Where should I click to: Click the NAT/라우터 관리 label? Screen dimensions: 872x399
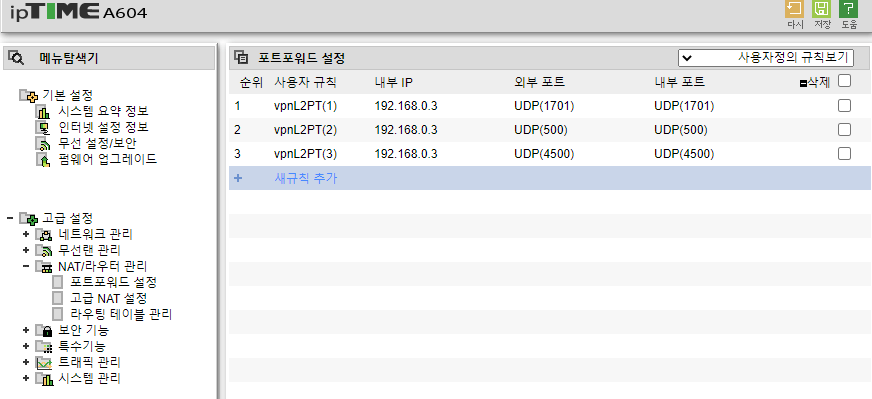[x=102, y=267]
